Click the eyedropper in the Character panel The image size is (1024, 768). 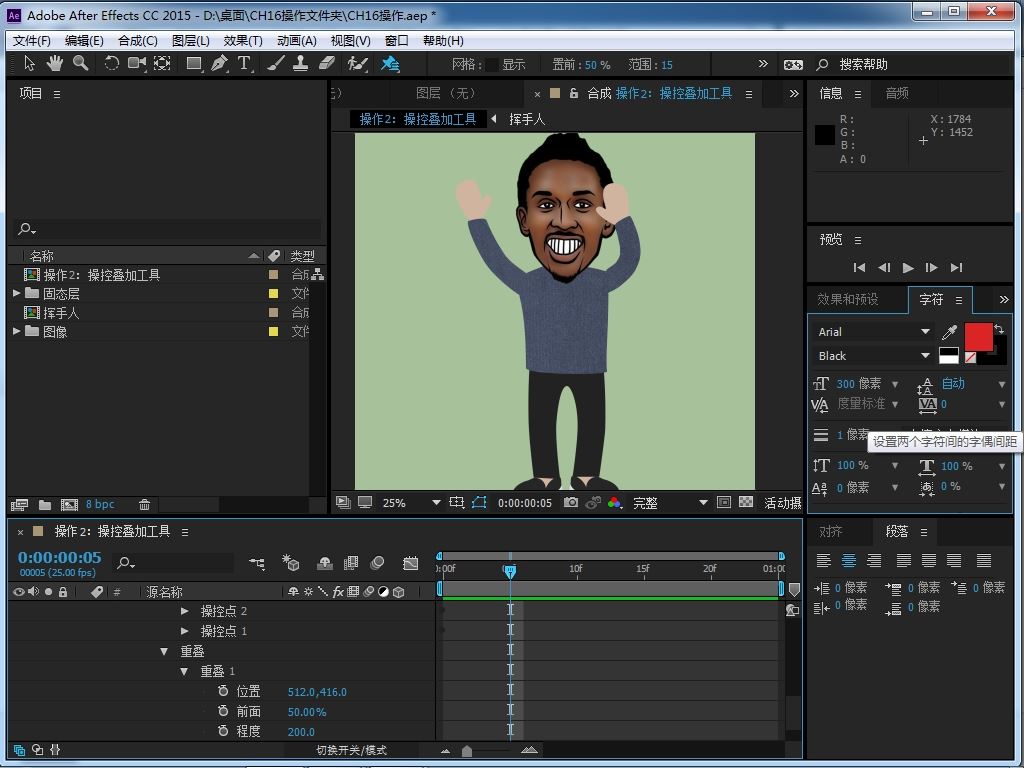pos(949,332)
